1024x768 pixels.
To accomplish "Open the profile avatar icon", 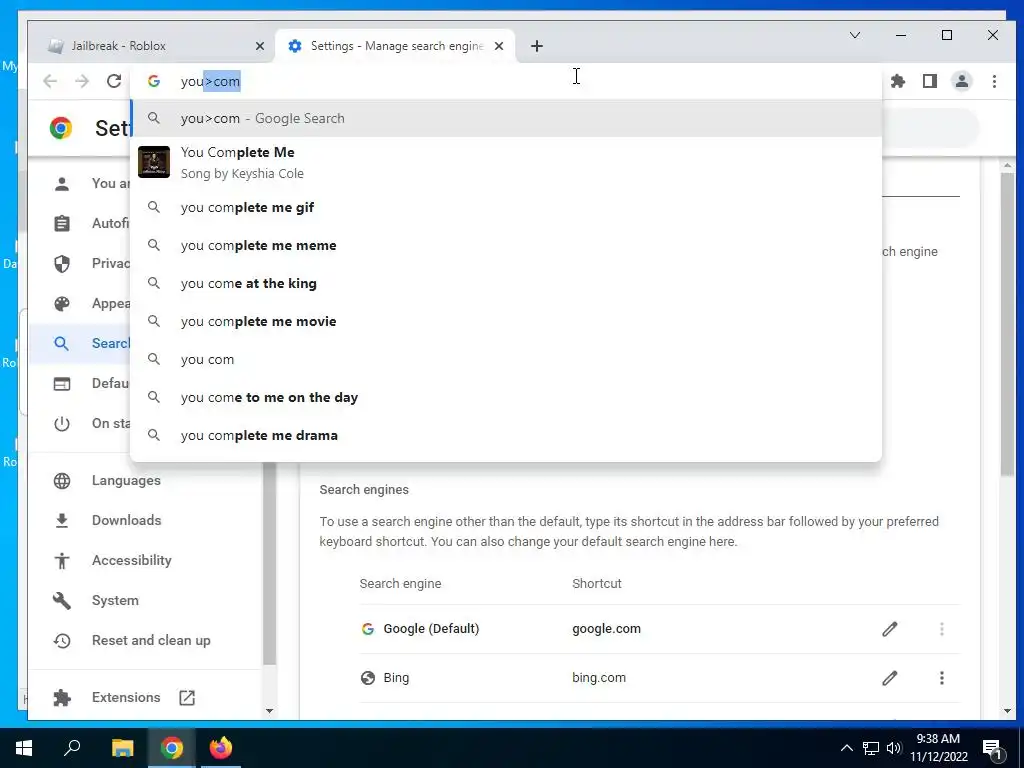I will (962, 81).
